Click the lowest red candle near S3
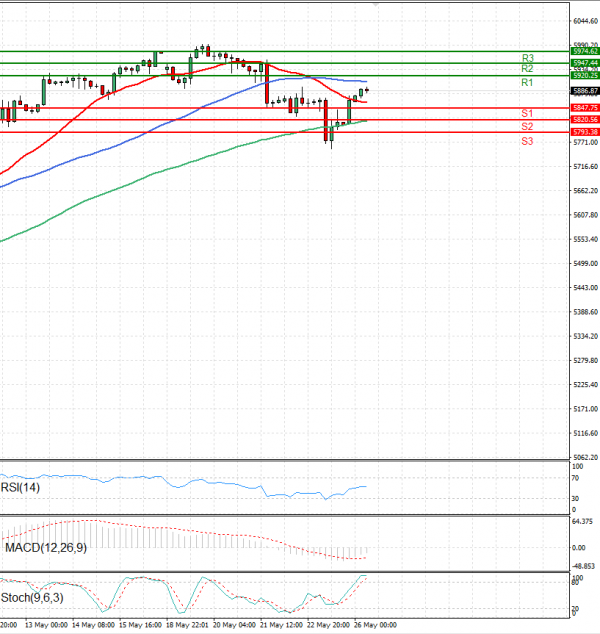Screen dimensions: 600x634 pos(326,120)
